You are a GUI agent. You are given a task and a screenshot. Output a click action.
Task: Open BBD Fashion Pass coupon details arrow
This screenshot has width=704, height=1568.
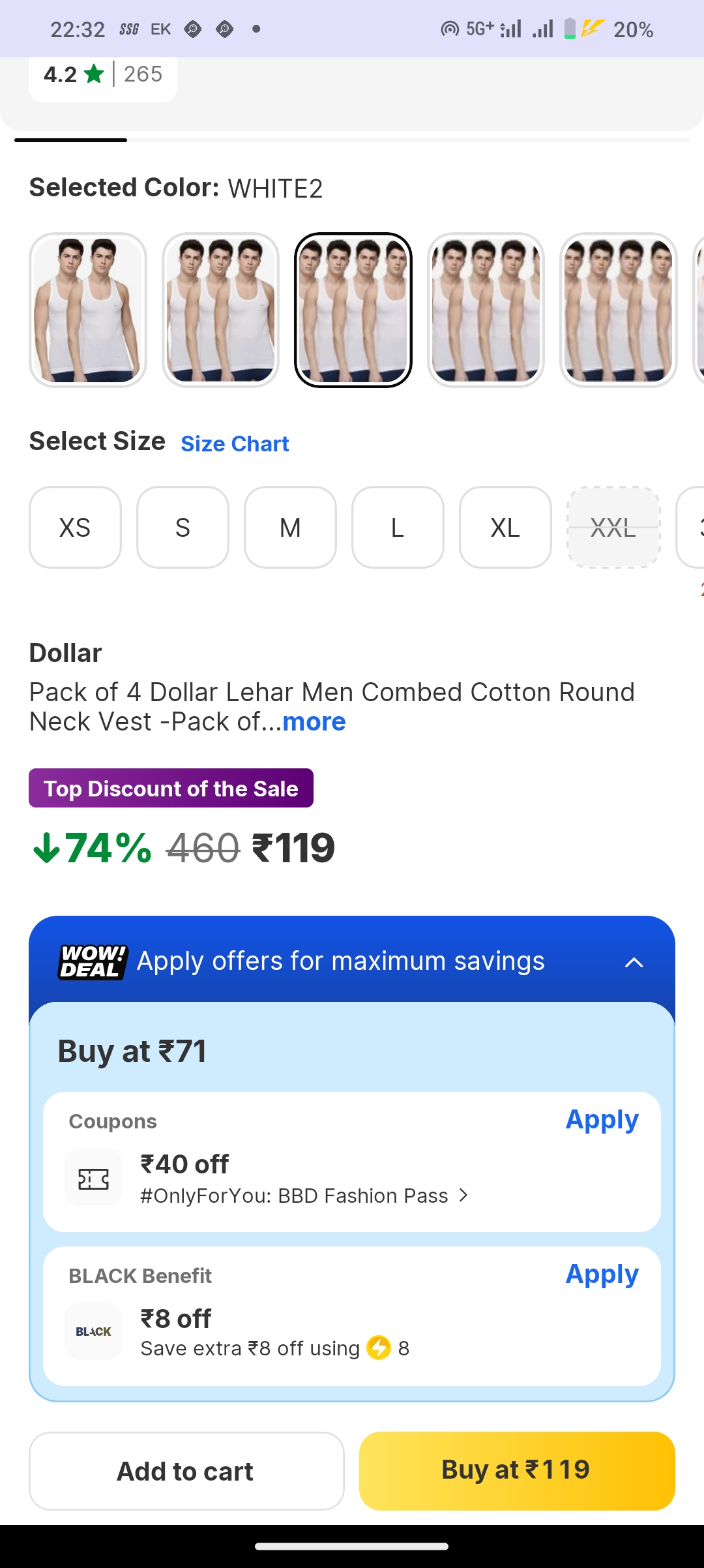coord(463,1195)
